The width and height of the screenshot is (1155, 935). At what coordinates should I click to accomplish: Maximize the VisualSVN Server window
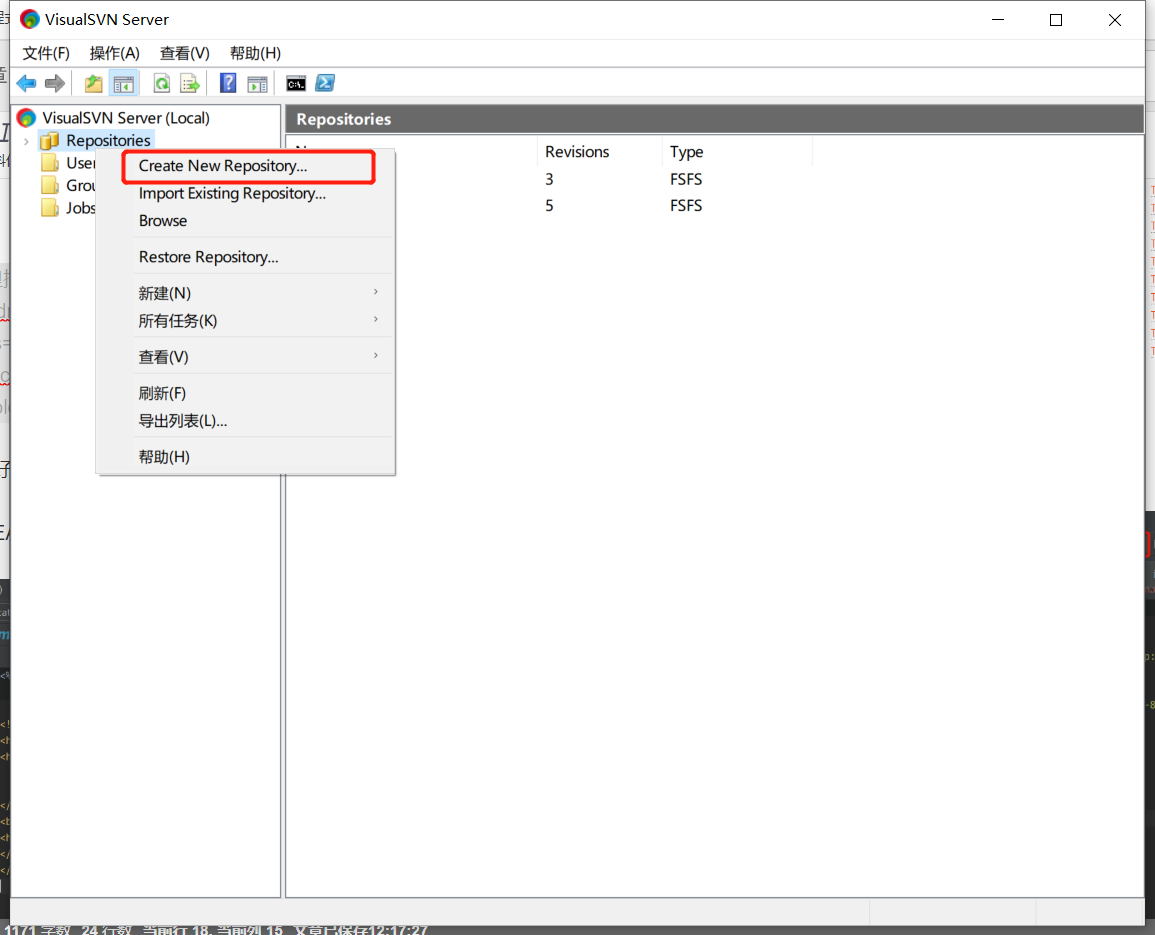coord(1056,20)
